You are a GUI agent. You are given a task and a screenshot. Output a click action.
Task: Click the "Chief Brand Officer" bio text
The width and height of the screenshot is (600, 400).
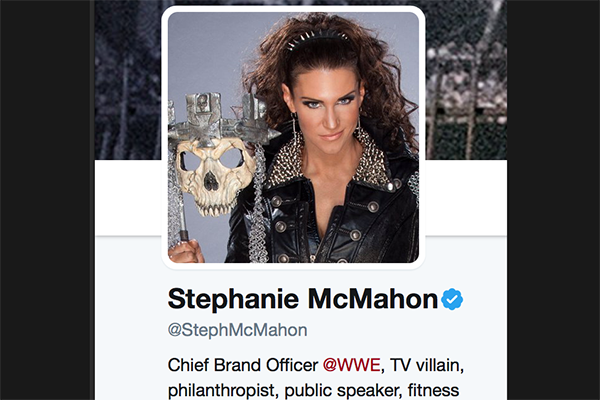tap(243, 365)
